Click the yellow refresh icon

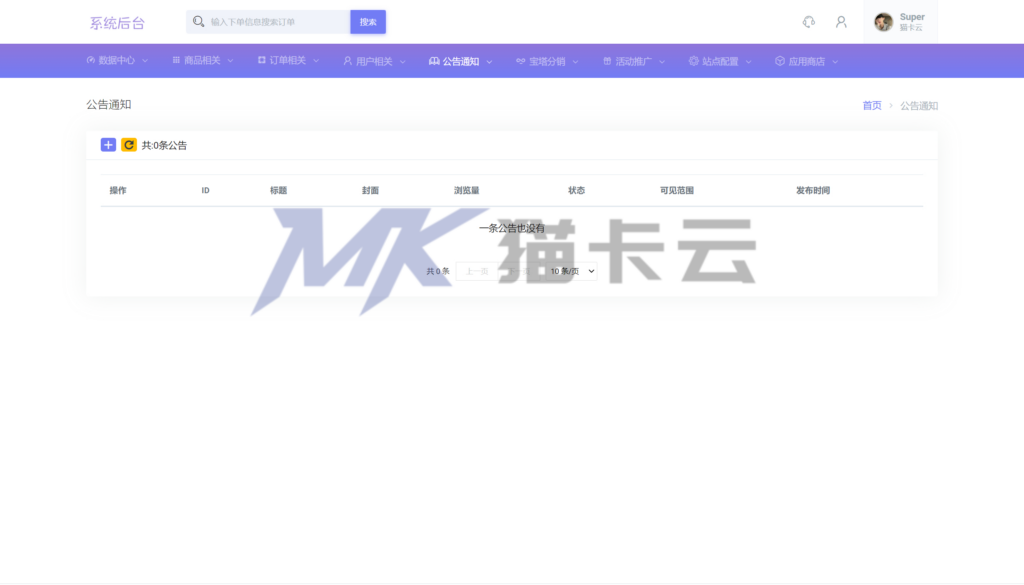(129, 145)
